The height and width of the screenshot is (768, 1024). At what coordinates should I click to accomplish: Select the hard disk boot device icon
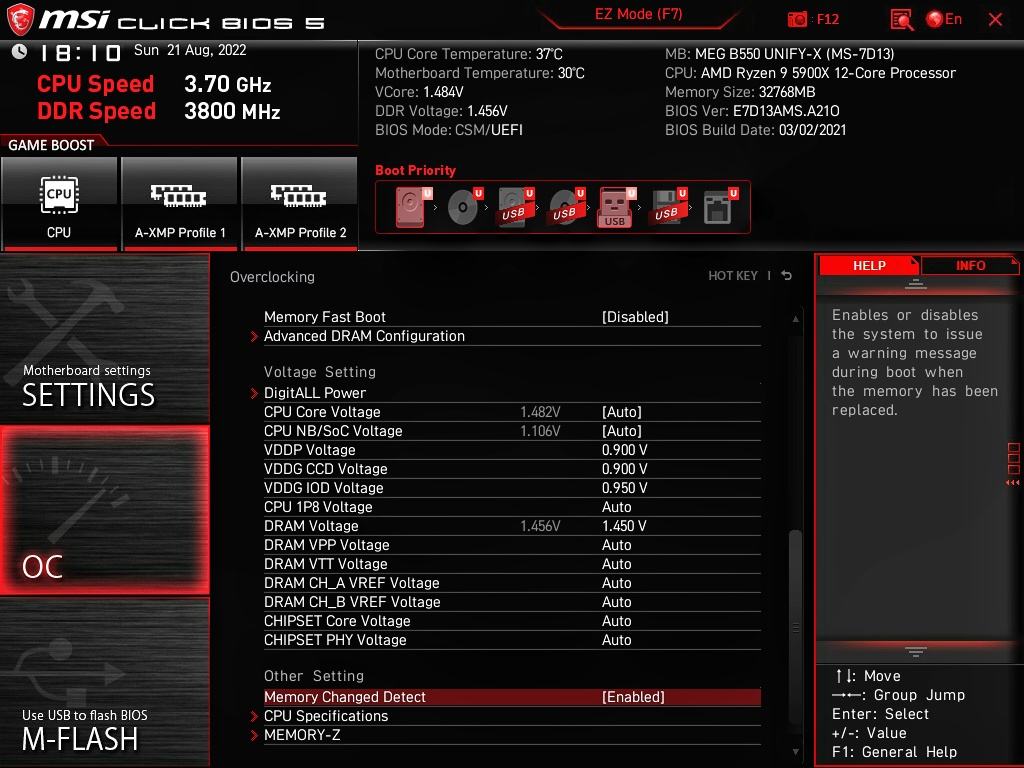point(413,207)
